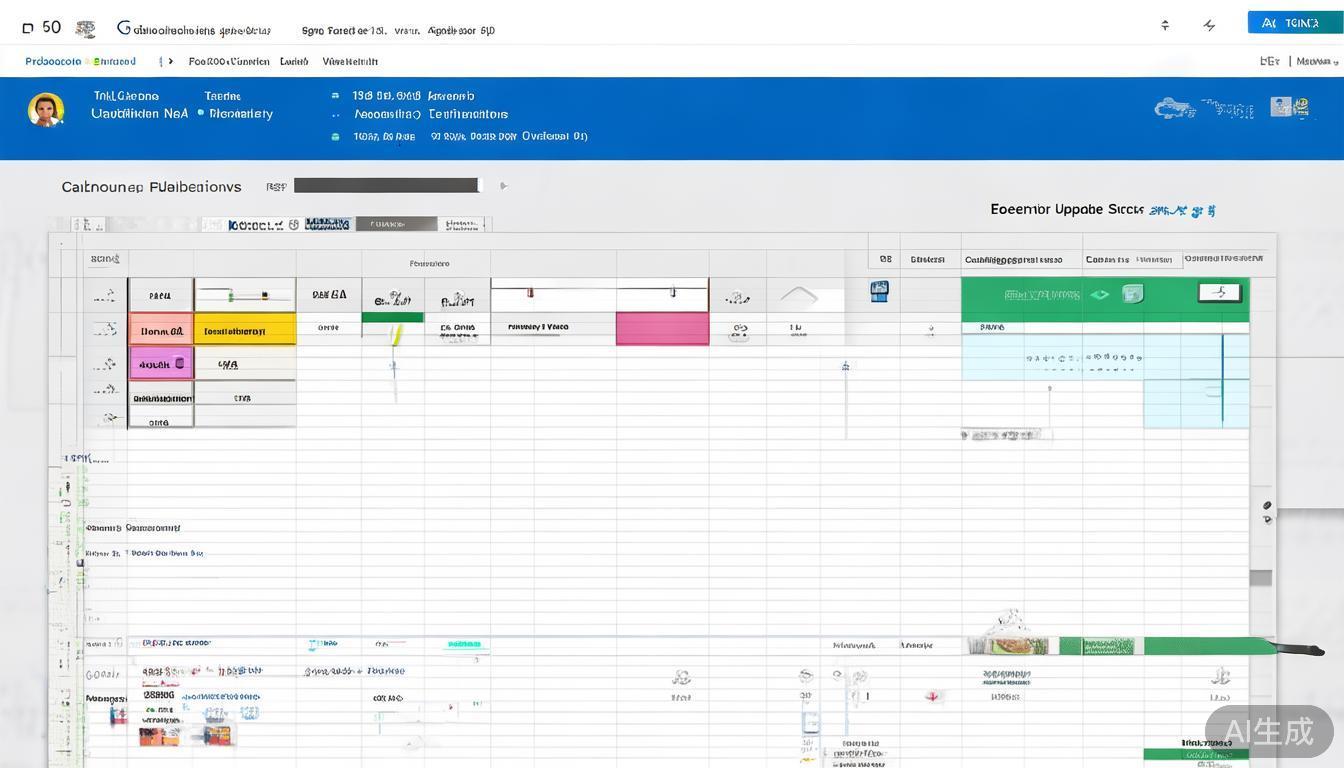Select the dark blue highlighted tab above grid
The height and width of the screenshot is (768, 1344).
pos(327,224)
